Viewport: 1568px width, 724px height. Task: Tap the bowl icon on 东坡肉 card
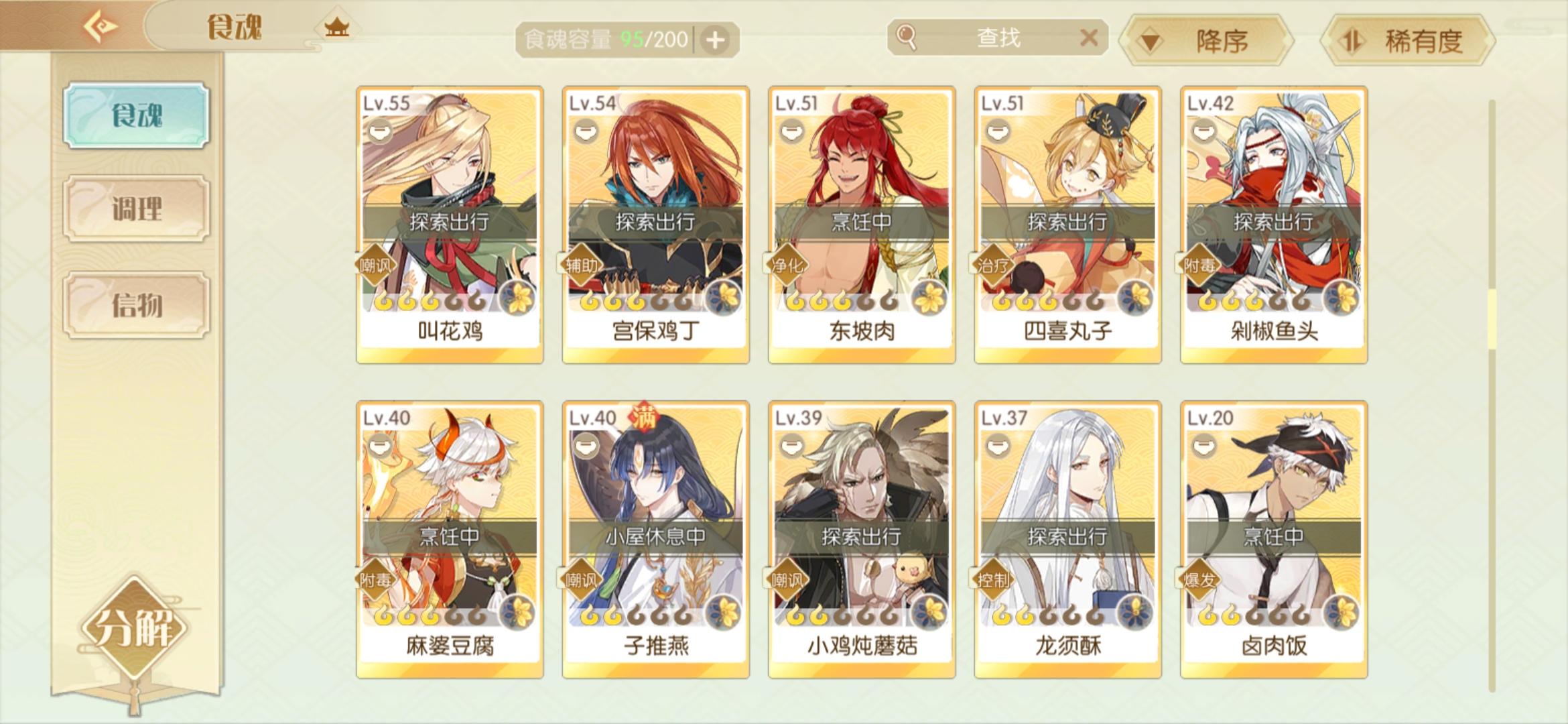792,129
